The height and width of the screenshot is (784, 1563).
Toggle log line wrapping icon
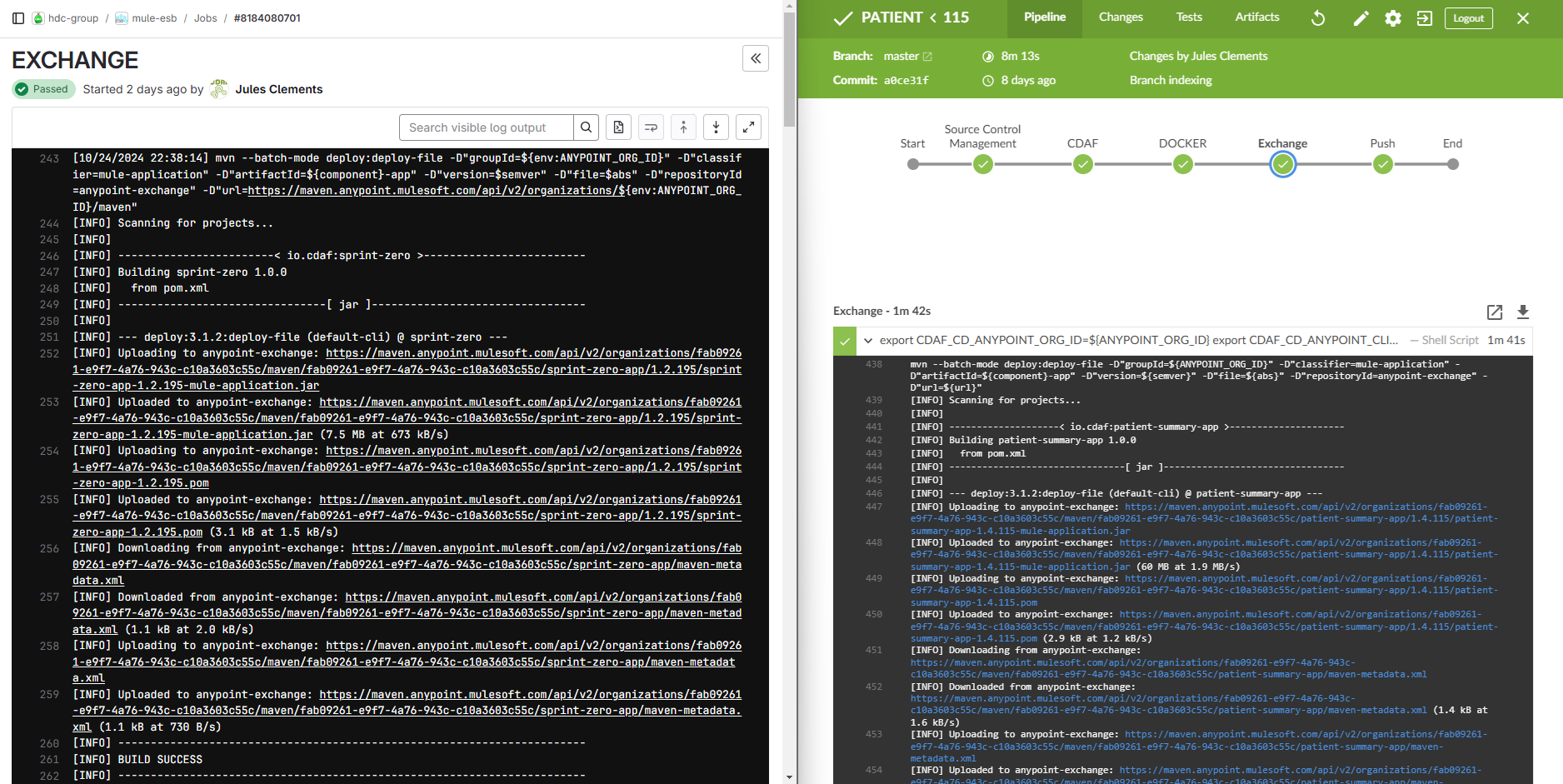pos(651,127)
